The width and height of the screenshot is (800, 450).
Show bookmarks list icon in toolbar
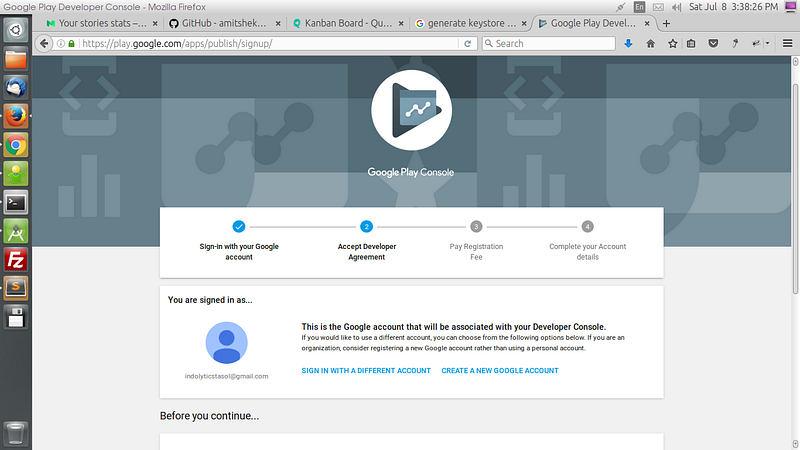[x=691, y=43]
